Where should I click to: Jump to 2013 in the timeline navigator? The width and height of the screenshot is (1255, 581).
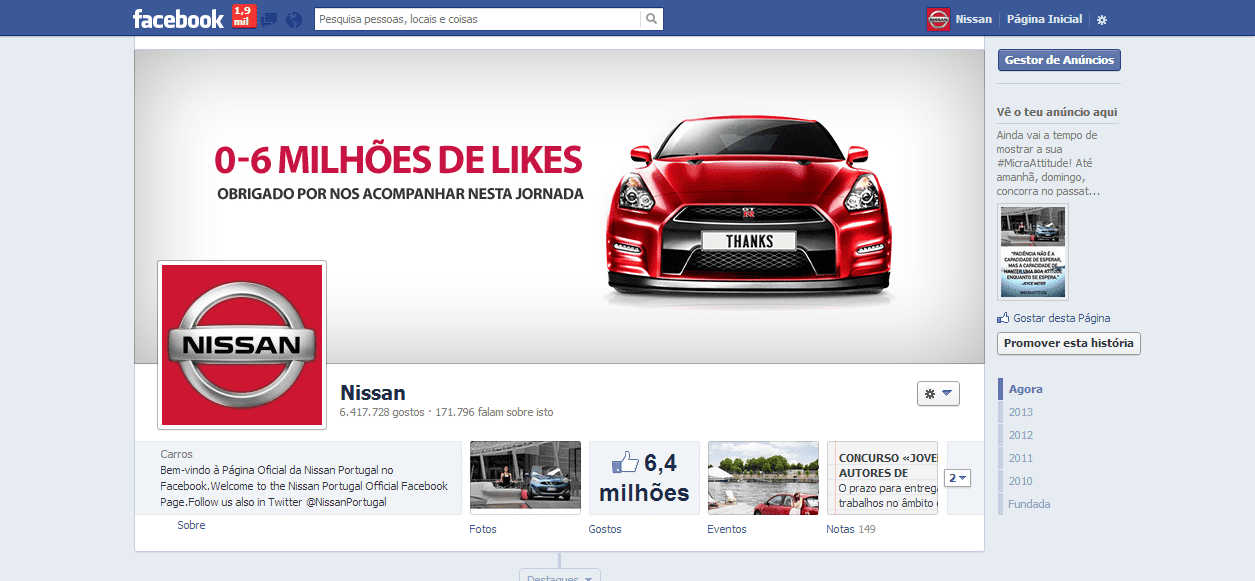pos(1021,412)
